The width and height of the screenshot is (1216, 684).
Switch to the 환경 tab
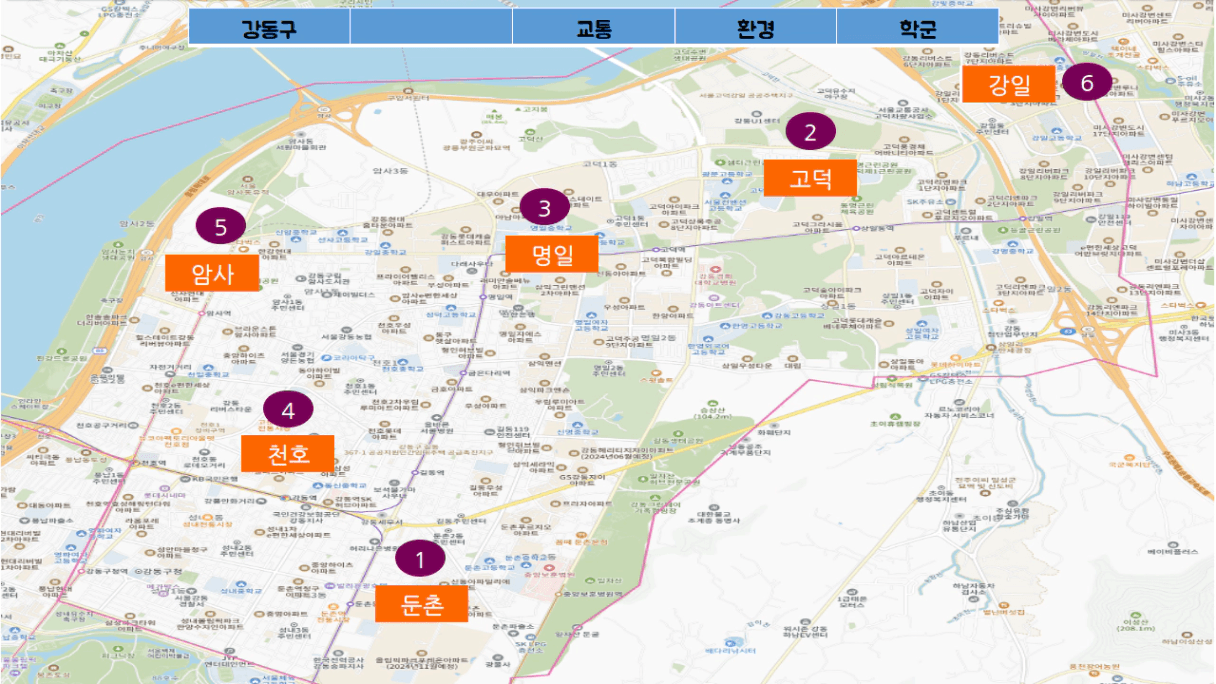click(756, 27)
